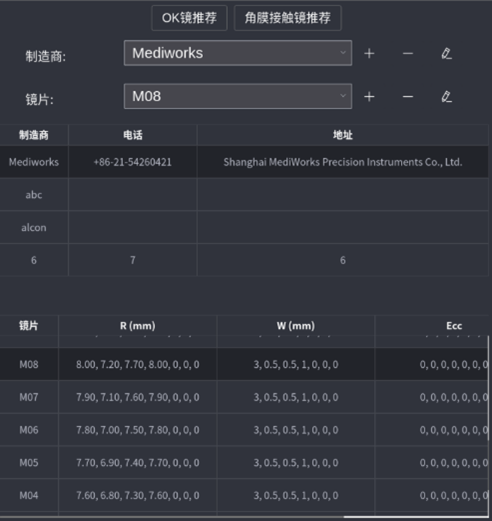Click the OK镜推荐 button
This screenshot has height=521, width=492.
point(189,18)
